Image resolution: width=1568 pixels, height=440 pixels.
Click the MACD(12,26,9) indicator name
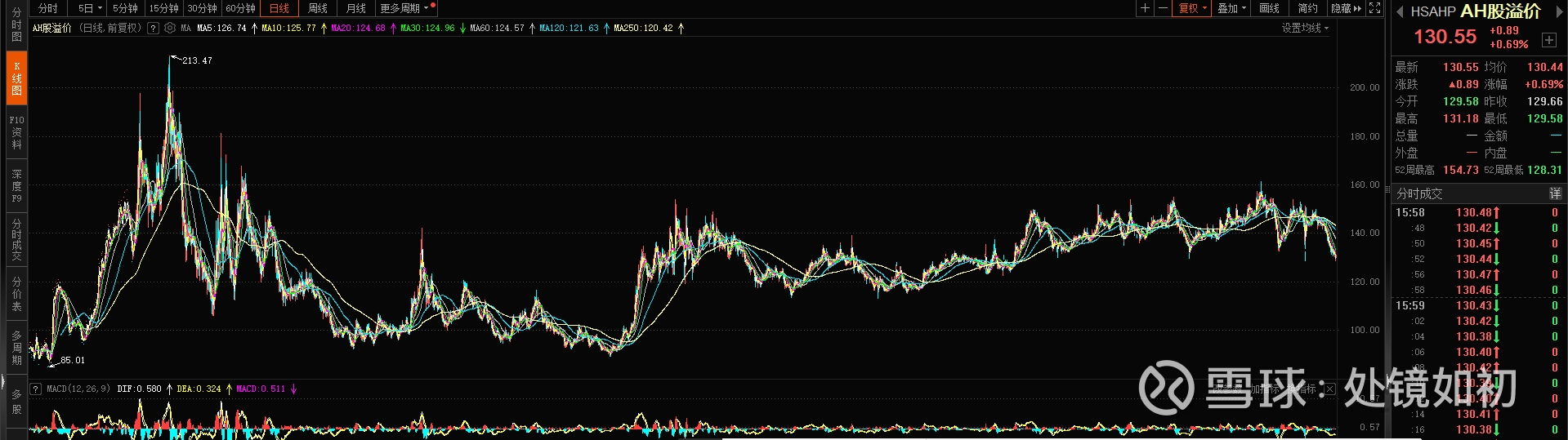click(78, 389)
